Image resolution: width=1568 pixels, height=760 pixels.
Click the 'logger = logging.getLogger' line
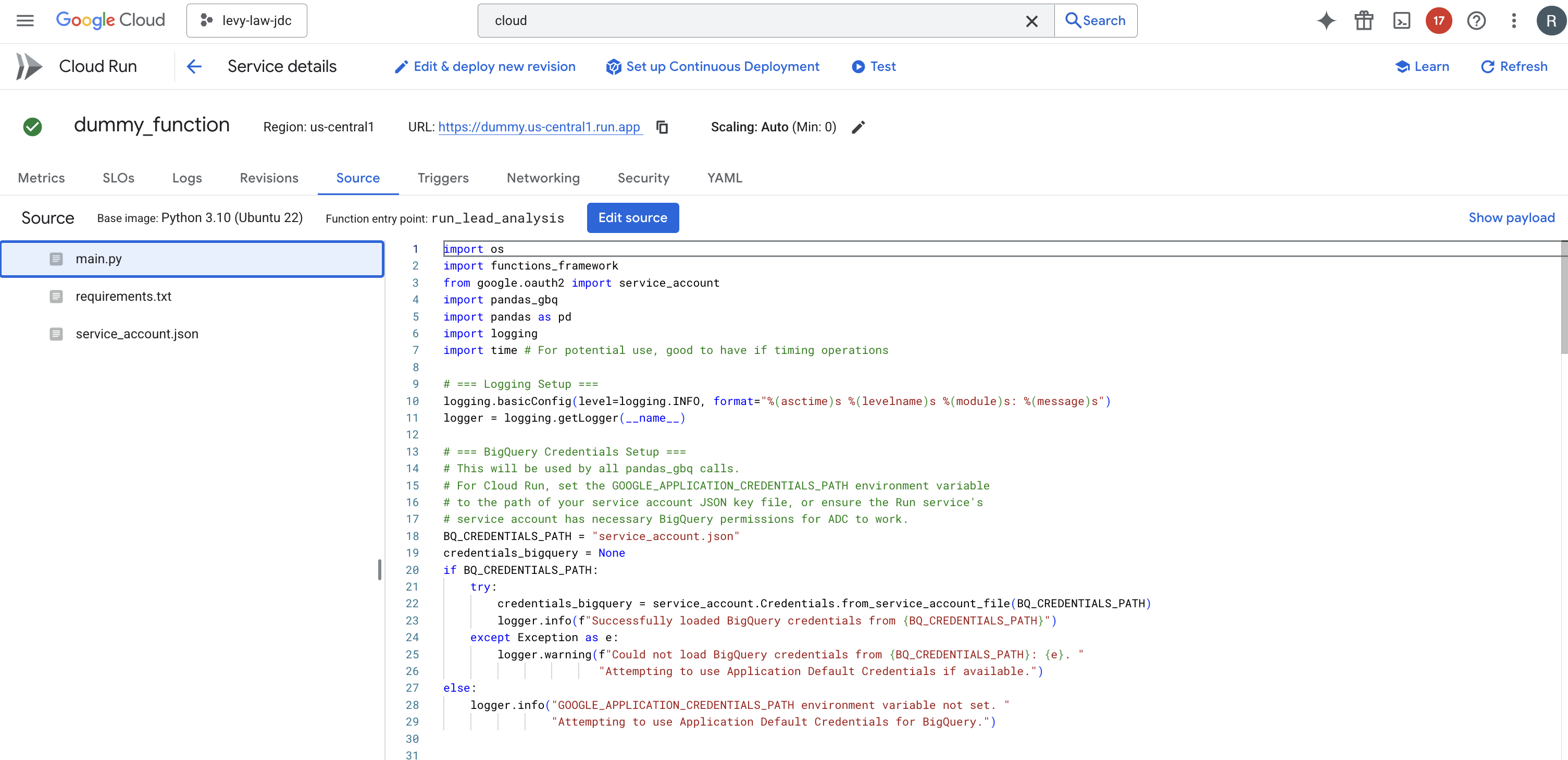(564, 419)
